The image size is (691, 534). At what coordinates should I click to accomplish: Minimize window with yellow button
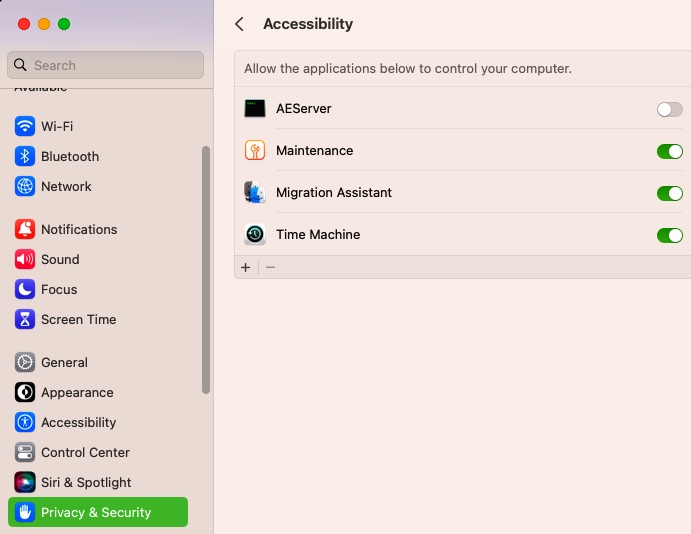[x=44, y=24]
